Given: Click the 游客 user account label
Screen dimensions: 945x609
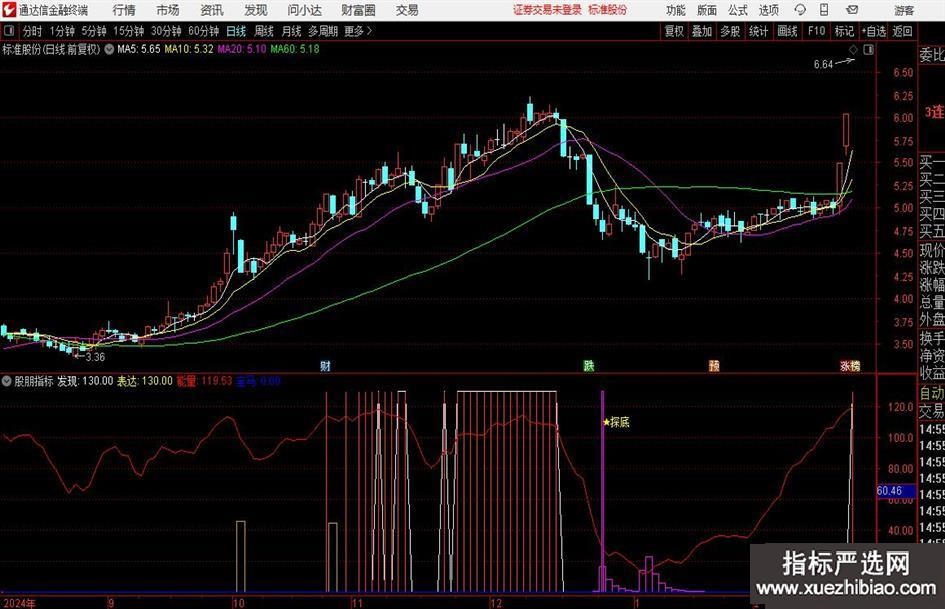Looking at the screenshot, I should (904, 10).
